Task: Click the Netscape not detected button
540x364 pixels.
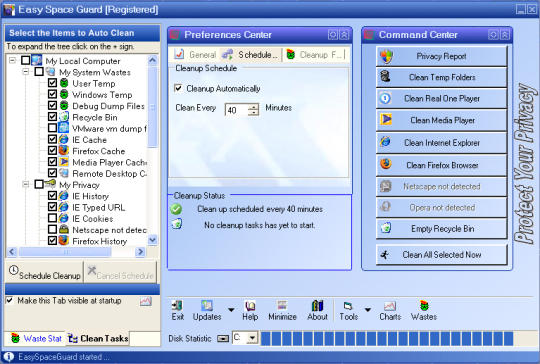Action: click(442, 186)
